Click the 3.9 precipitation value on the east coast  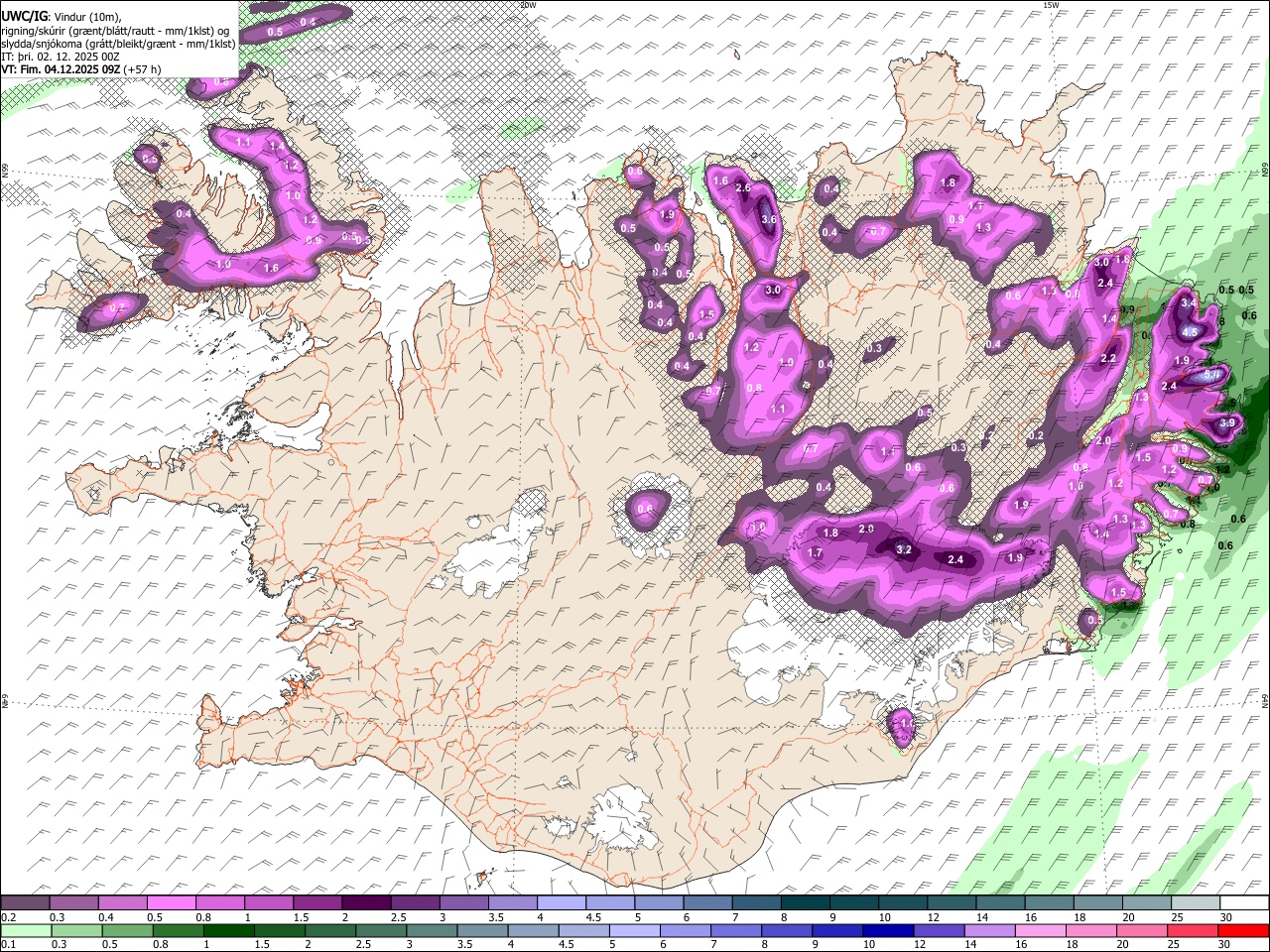pyautogui.click(x=1226, y=423)
